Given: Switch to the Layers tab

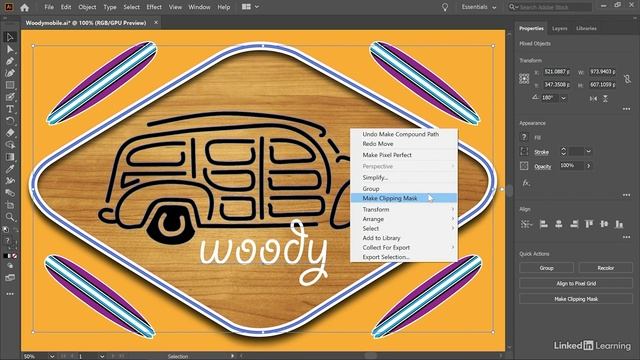Looking at the screenshot, I should point(560,29).
